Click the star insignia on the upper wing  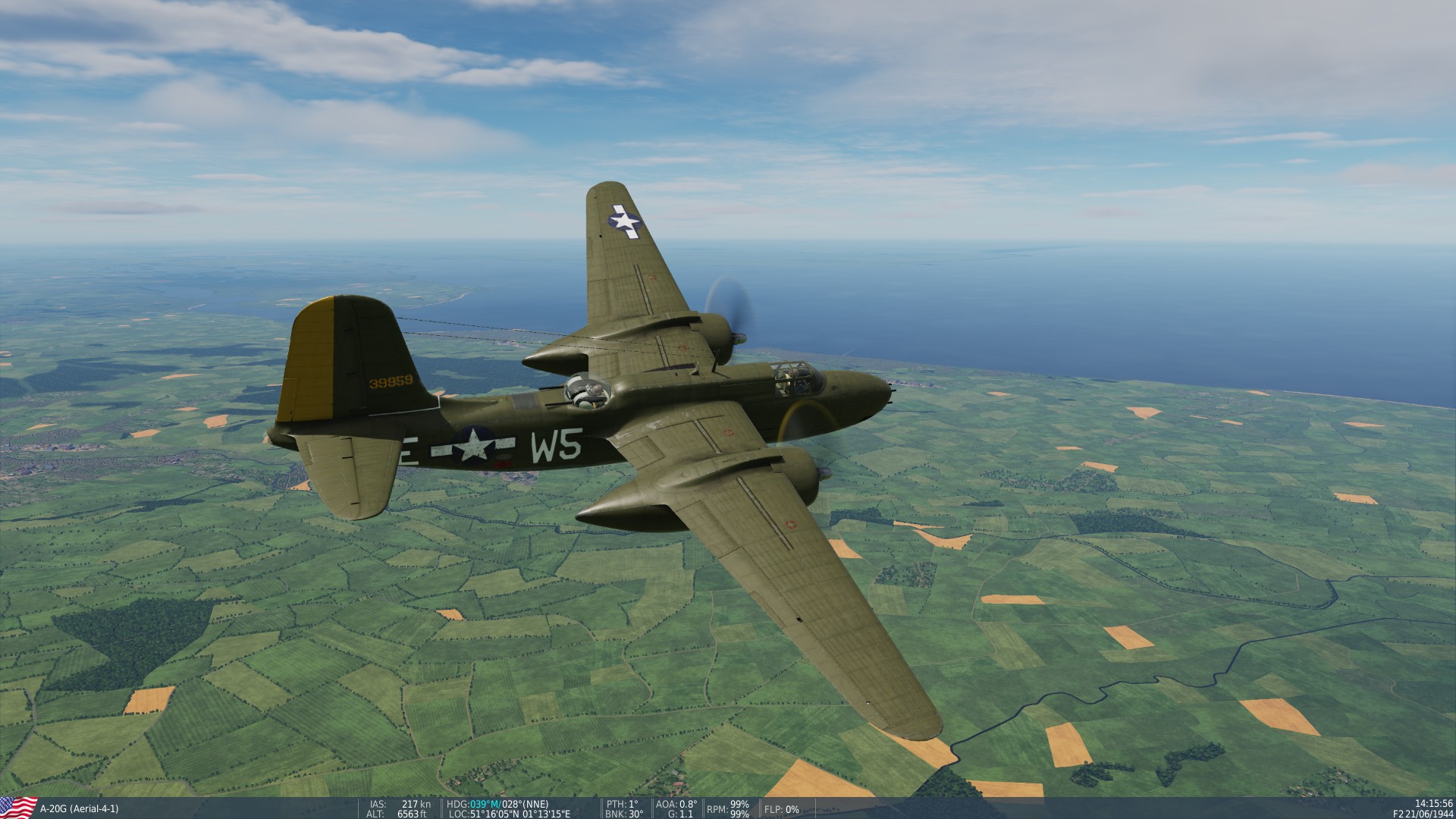point(624,221)
